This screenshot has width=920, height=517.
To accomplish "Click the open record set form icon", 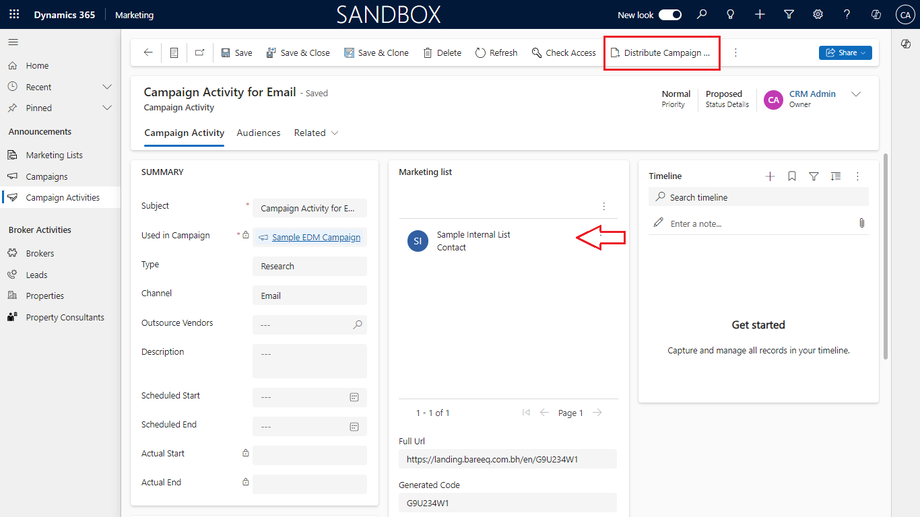I will click(174, 53).
